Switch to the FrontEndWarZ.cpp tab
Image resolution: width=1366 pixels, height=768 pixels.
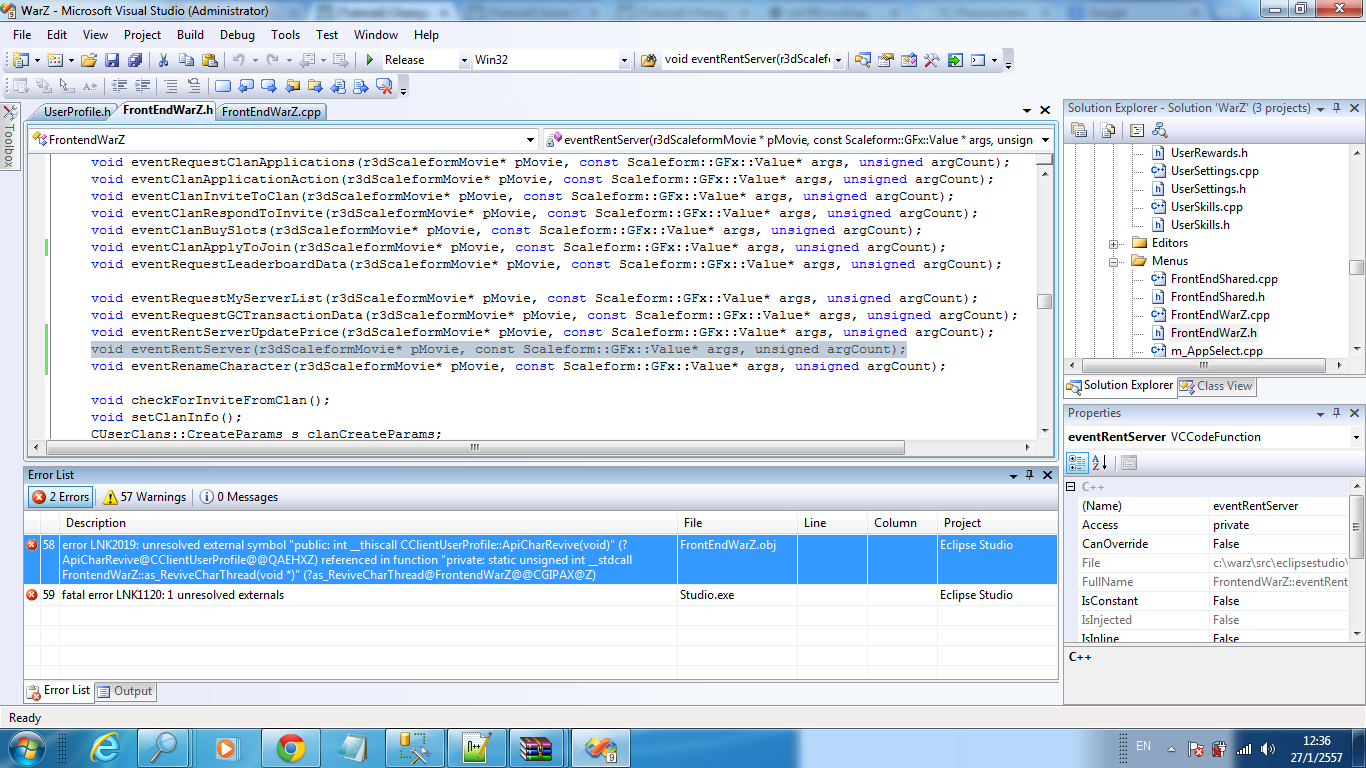(271, 112)
